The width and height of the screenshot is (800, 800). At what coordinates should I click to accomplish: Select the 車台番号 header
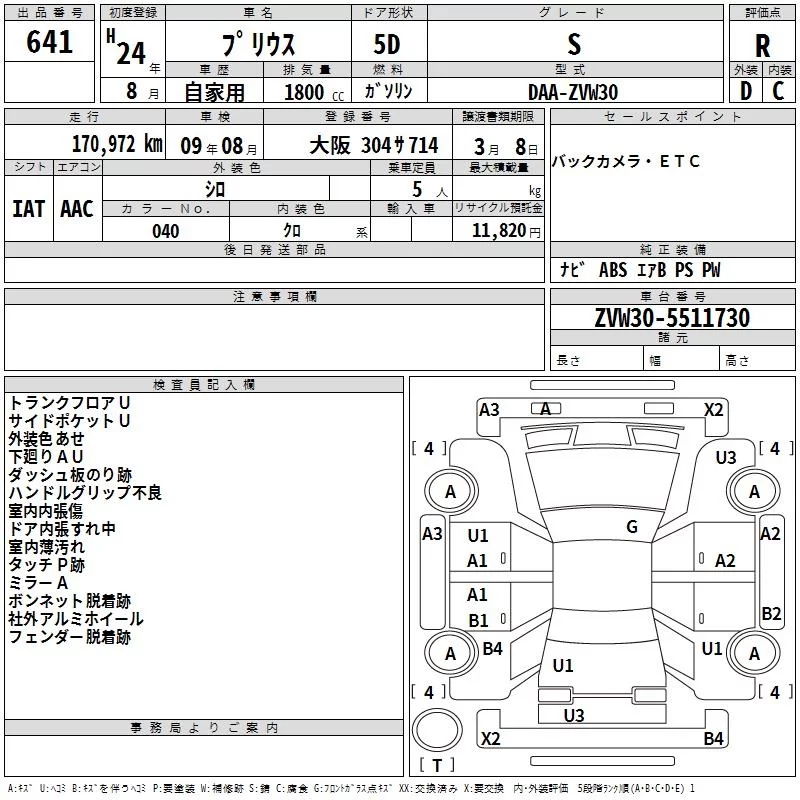pos(672,296)
